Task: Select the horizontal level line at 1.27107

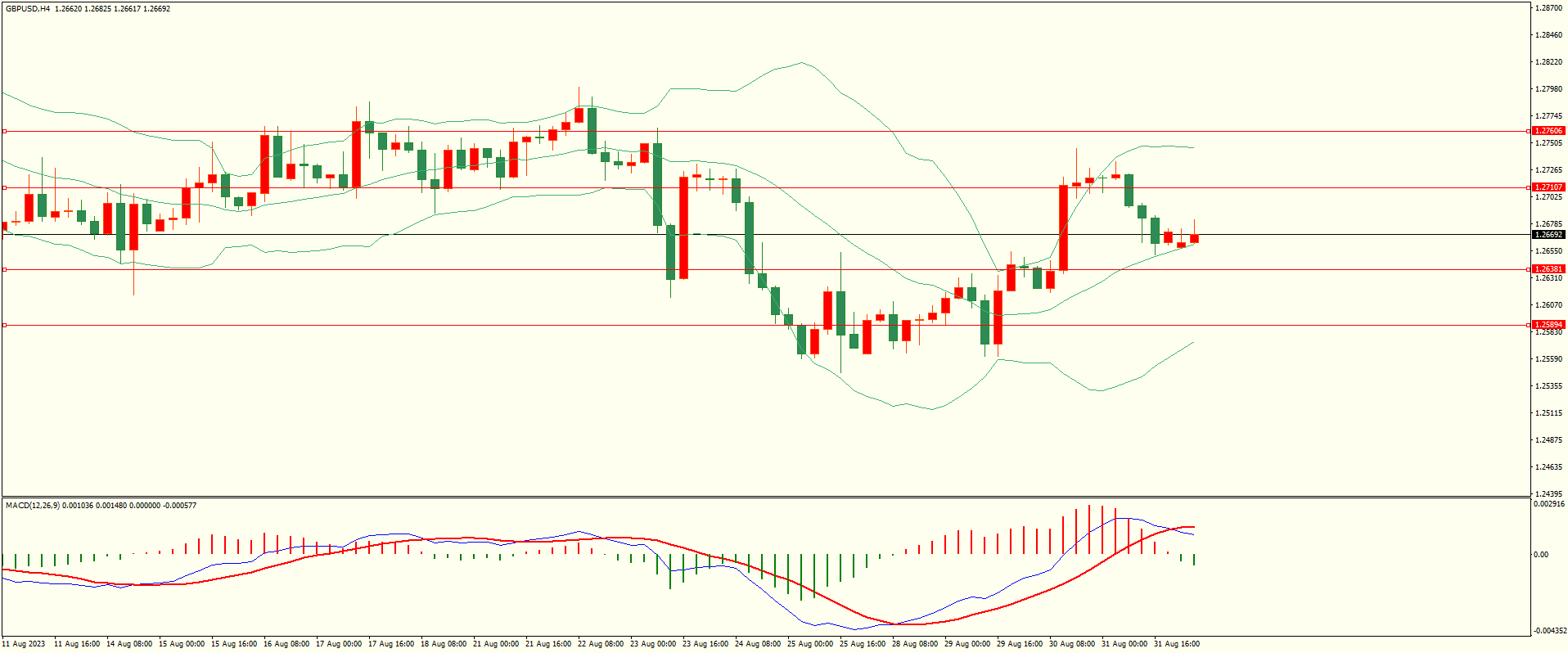Action: 765,187
